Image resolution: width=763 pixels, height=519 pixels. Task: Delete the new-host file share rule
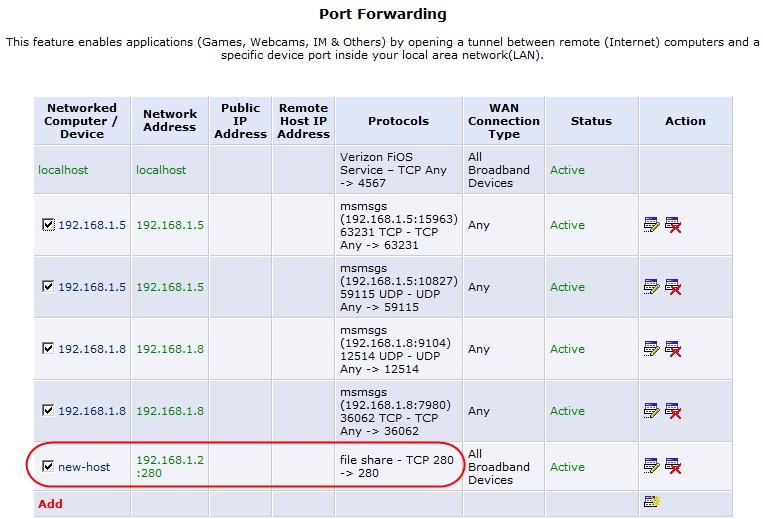673,466
